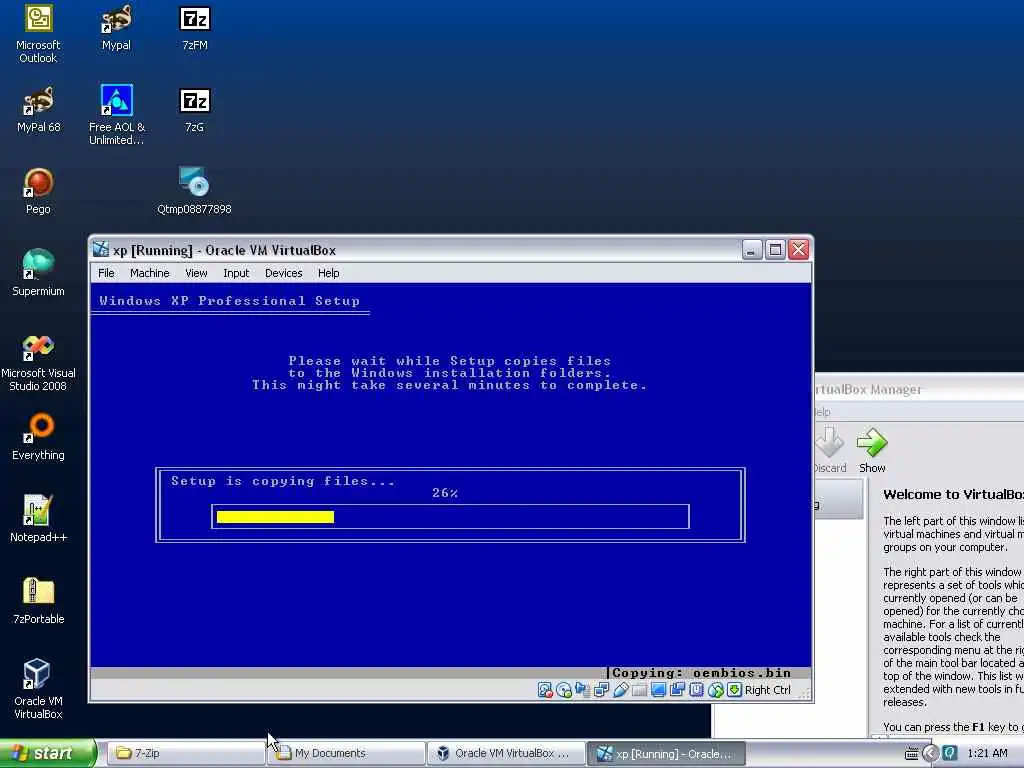The width and height of the screenshot is (1024, 768).
Task: Select Everything desktop icon
Action: [x=38, y=437]
